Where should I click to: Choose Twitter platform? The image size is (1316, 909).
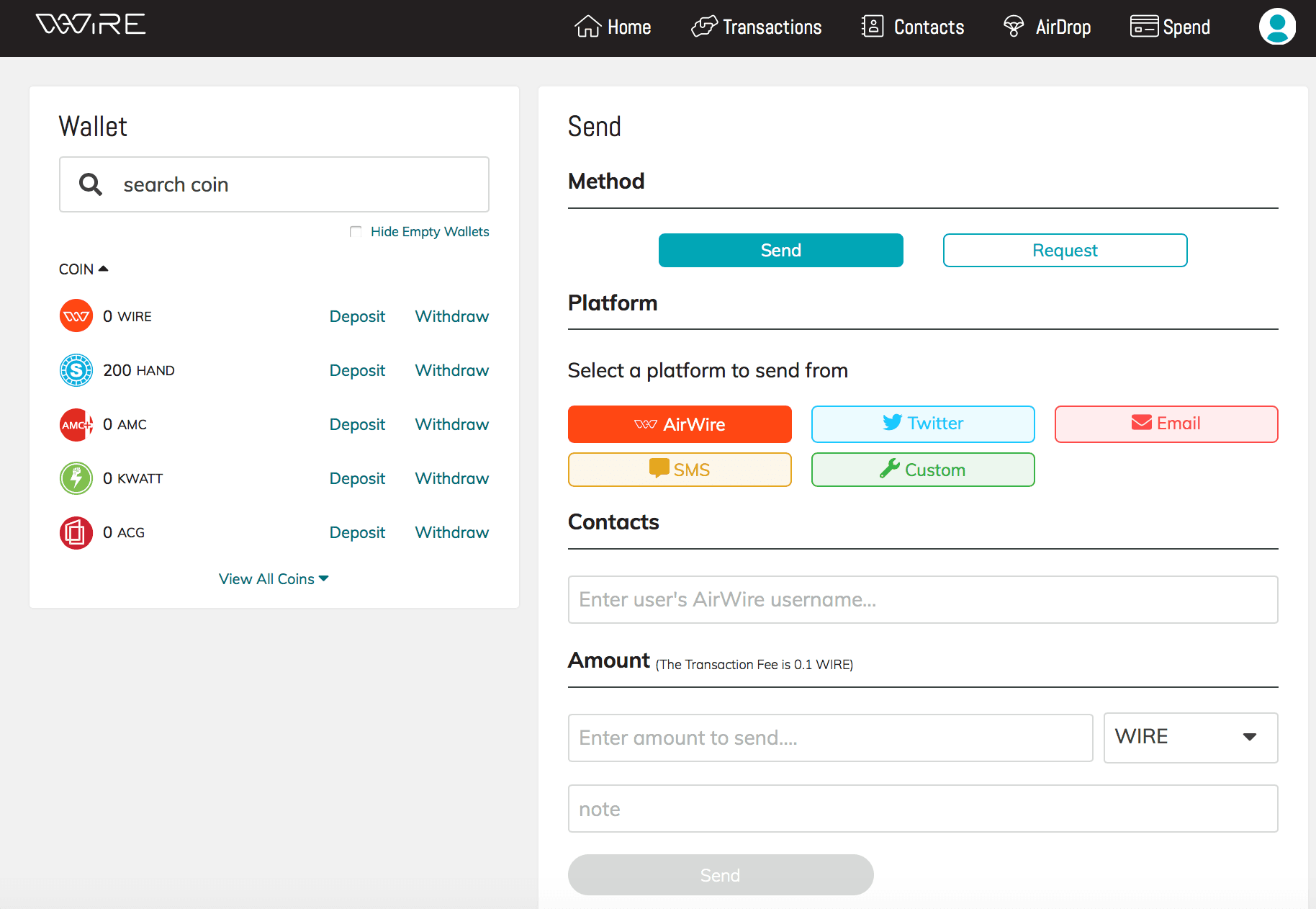point(923,424)
